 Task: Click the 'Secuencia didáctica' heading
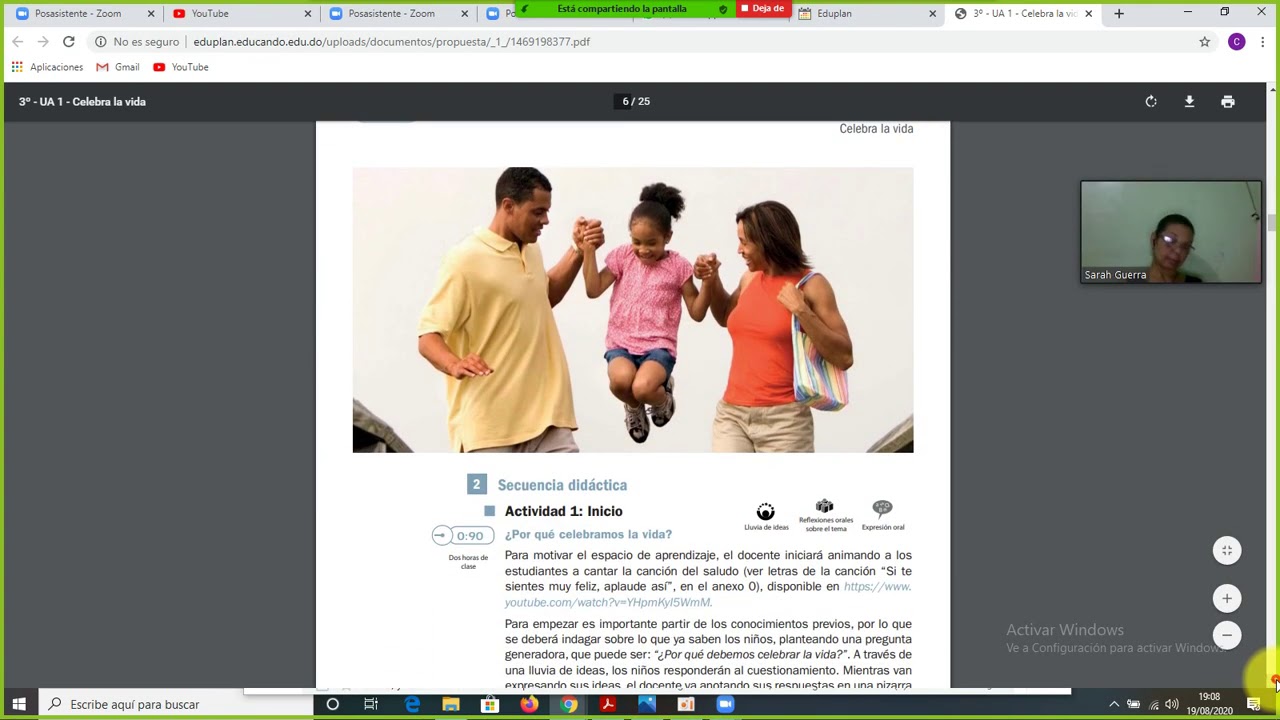[x=562, y=485]
